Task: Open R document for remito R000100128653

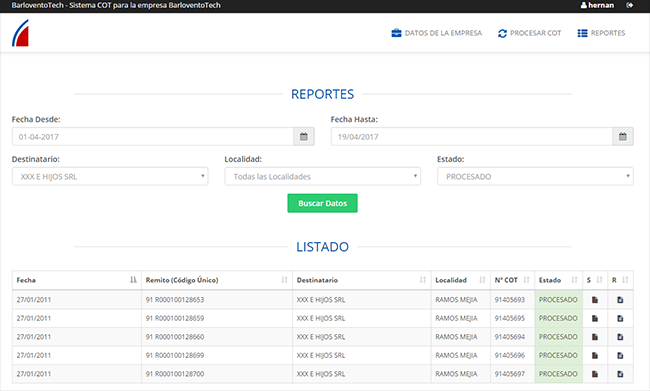Action: [620, 300]
